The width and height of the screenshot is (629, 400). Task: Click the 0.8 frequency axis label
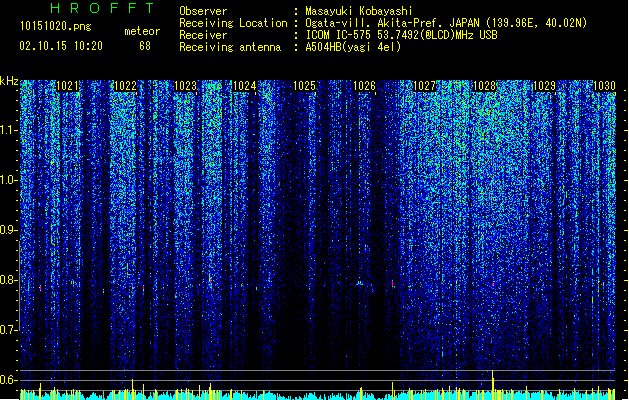(x=9, y=280)
